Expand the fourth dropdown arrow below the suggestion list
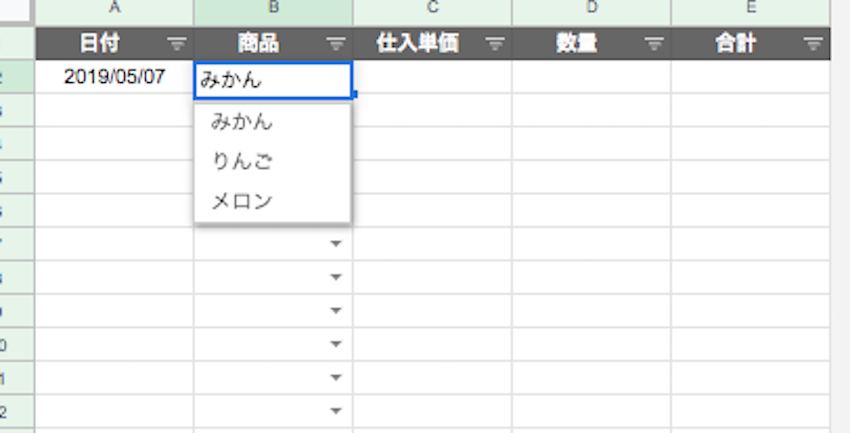The width and height of the screenshot is (850, 433). coord(336,344)
